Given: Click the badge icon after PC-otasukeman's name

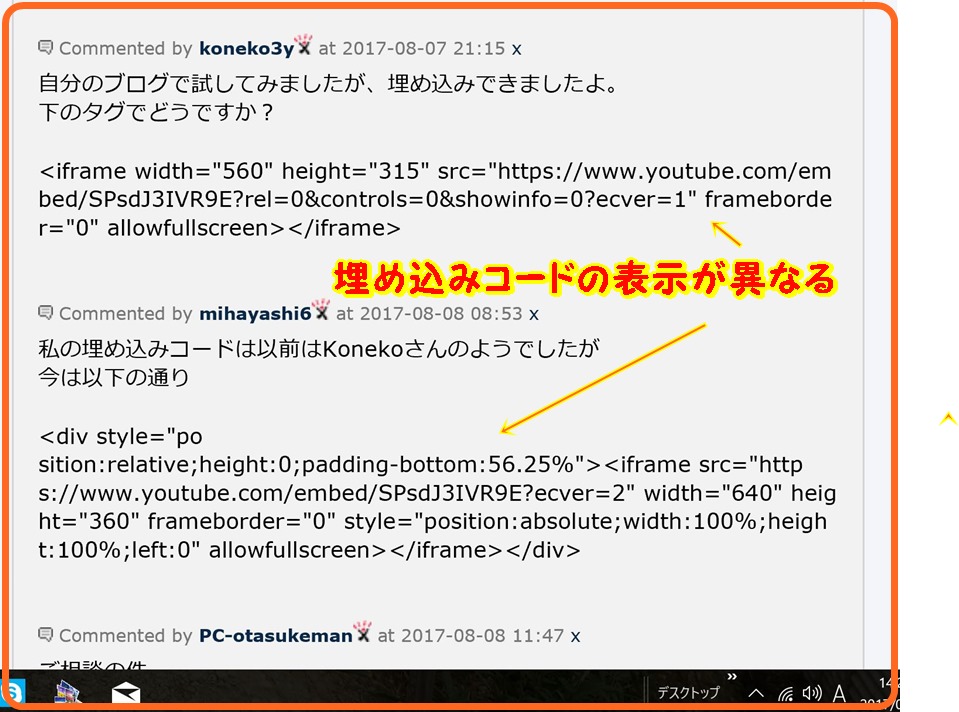Looking at the screenshot, I should point(363,632).
